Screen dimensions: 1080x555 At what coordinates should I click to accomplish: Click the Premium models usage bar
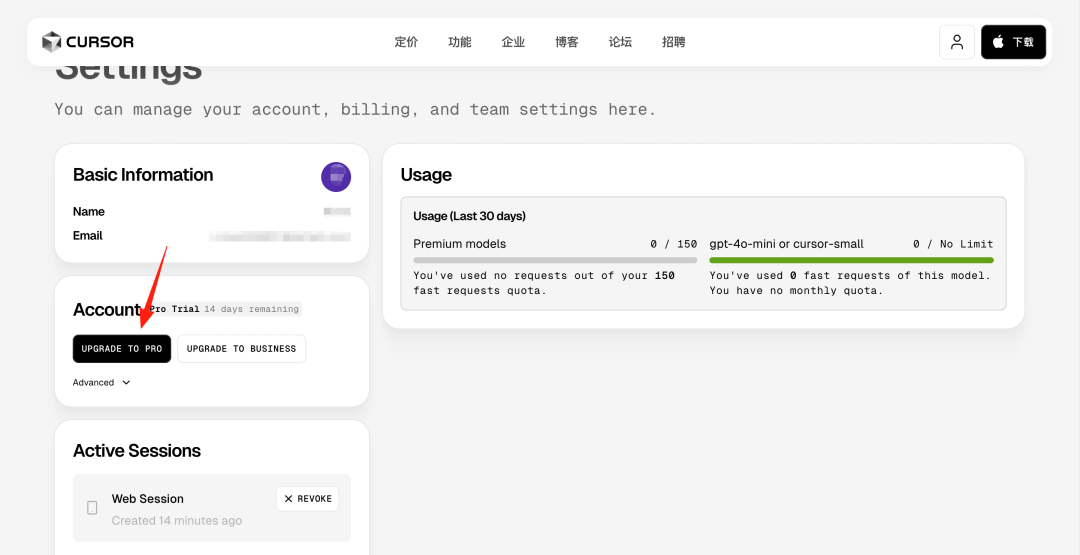555,260
